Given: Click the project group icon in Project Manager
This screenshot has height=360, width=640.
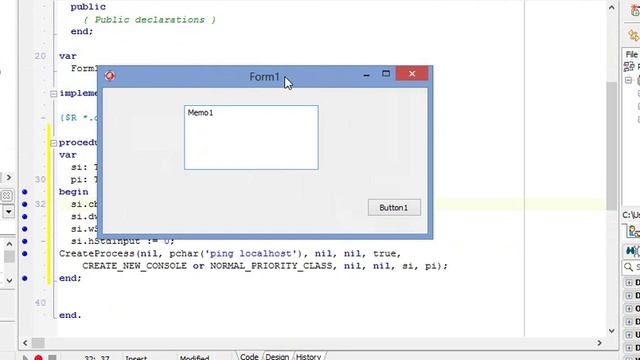Looking at the screenshot, I should pos(629,66).
